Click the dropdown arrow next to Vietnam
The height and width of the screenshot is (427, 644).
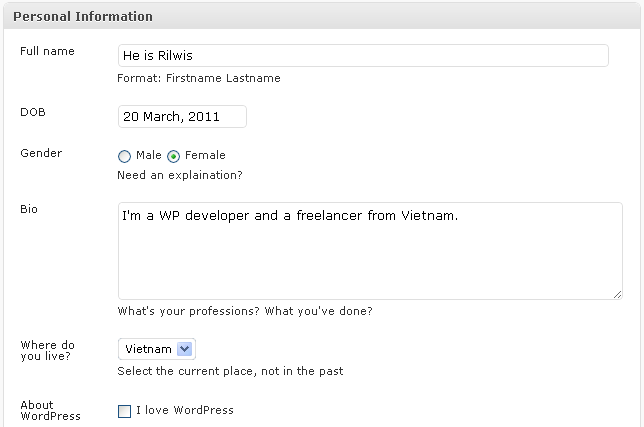tap(184, 349)
